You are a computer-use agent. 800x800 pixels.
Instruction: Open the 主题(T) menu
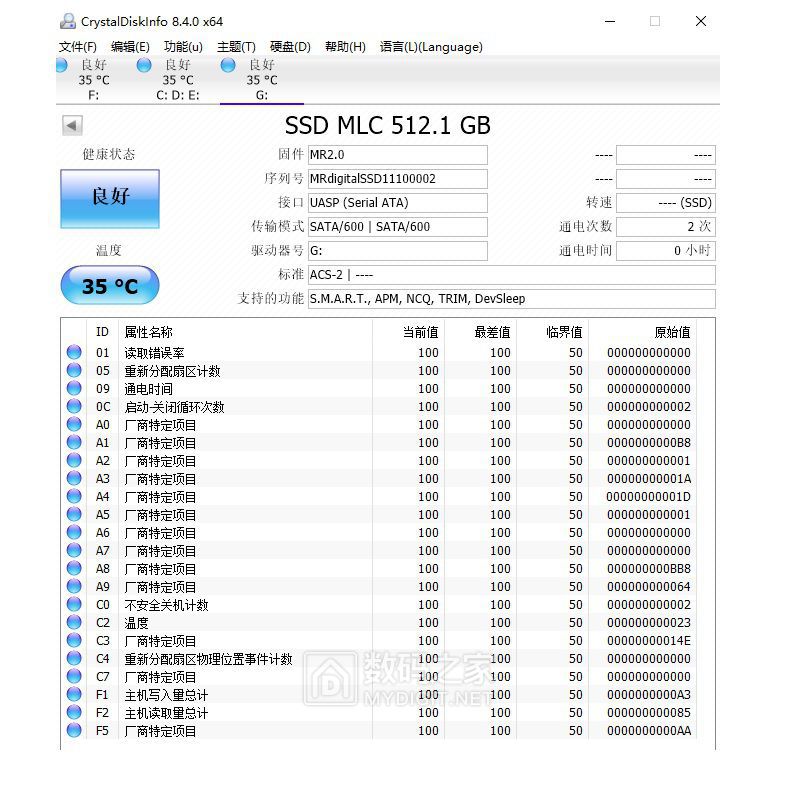tap(236, 47)
